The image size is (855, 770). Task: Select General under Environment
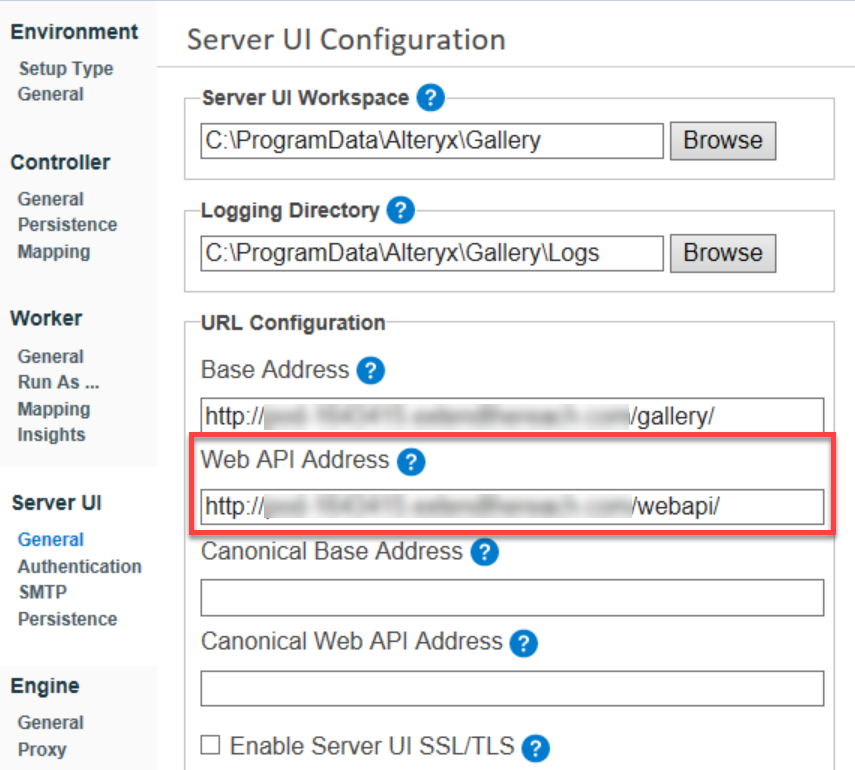pos(50,94)
